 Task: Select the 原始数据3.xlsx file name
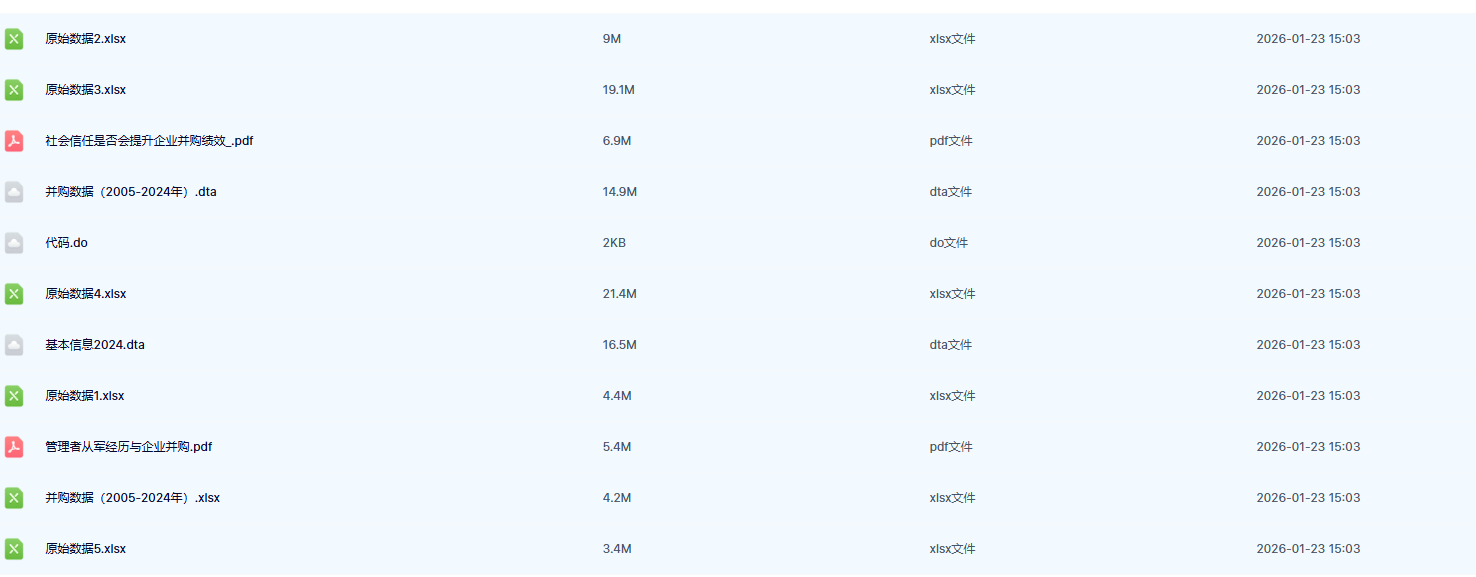coord(85,90)
